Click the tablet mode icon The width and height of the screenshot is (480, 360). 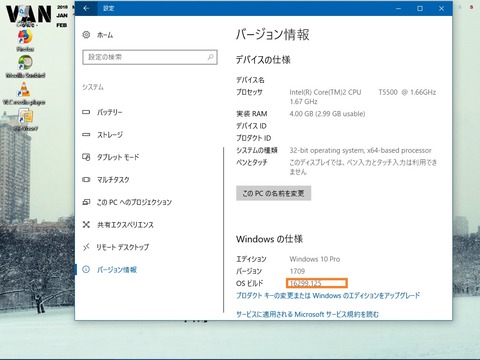(86, 157)
